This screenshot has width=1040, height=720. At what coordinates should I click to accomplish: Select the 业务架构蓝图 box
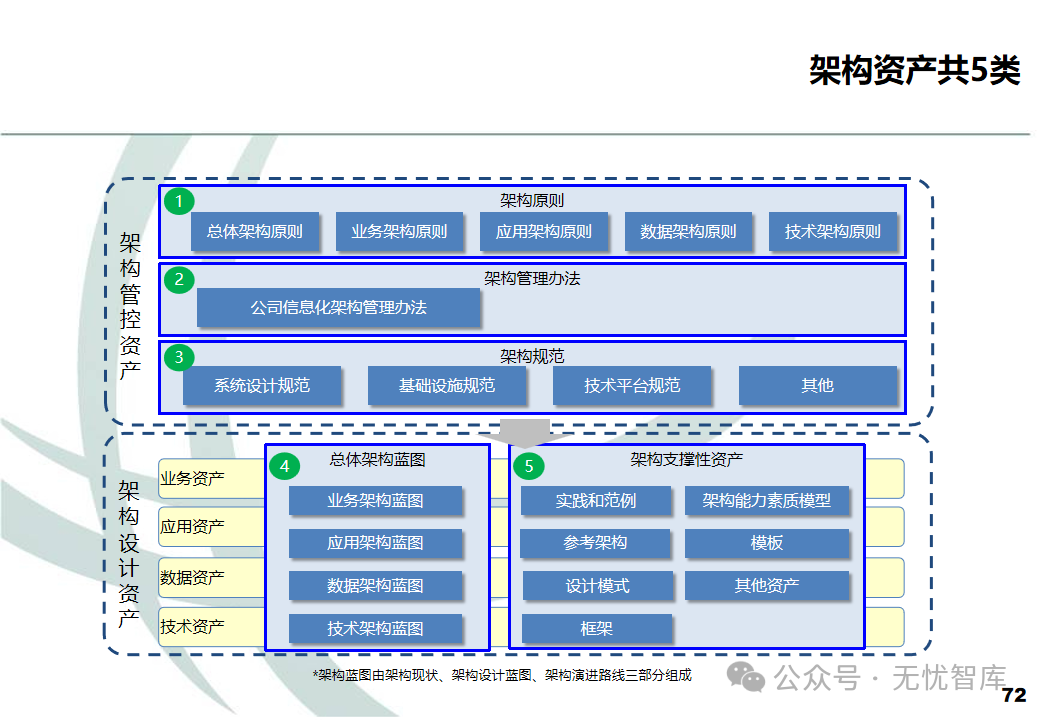(x=375, y=501)
